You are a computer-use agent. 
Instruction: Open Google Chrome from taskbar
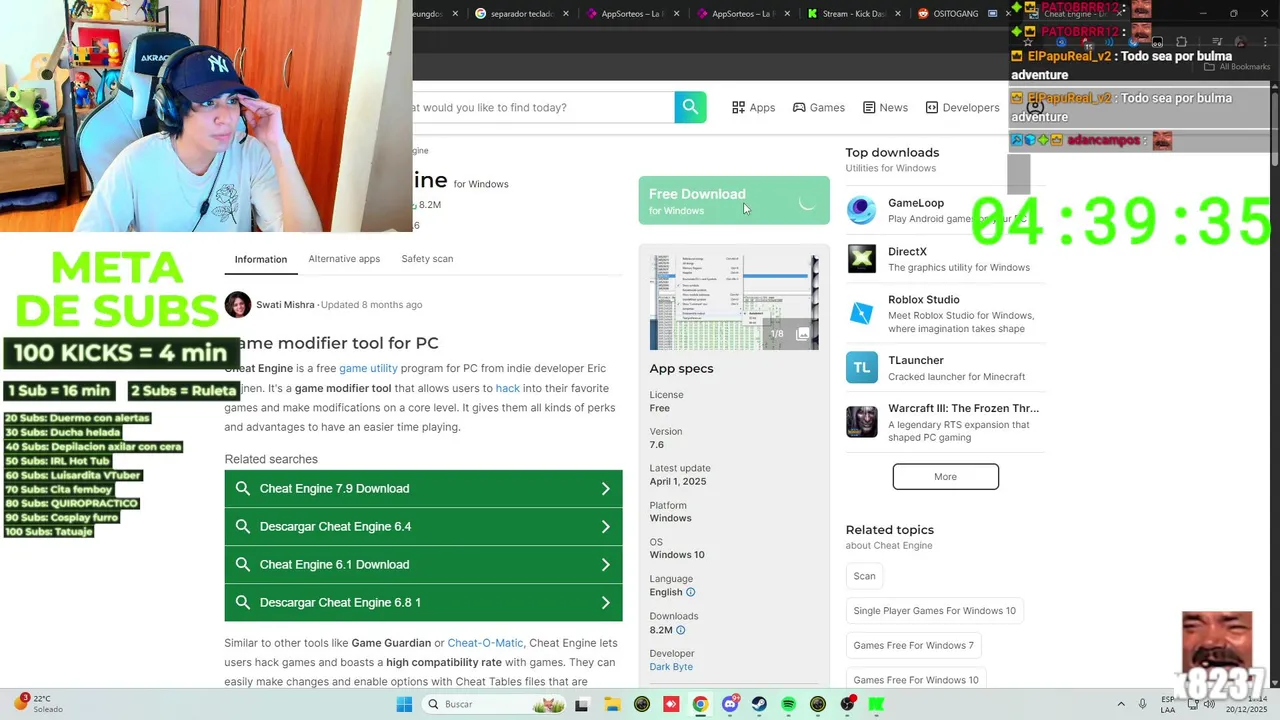point(700,704)
